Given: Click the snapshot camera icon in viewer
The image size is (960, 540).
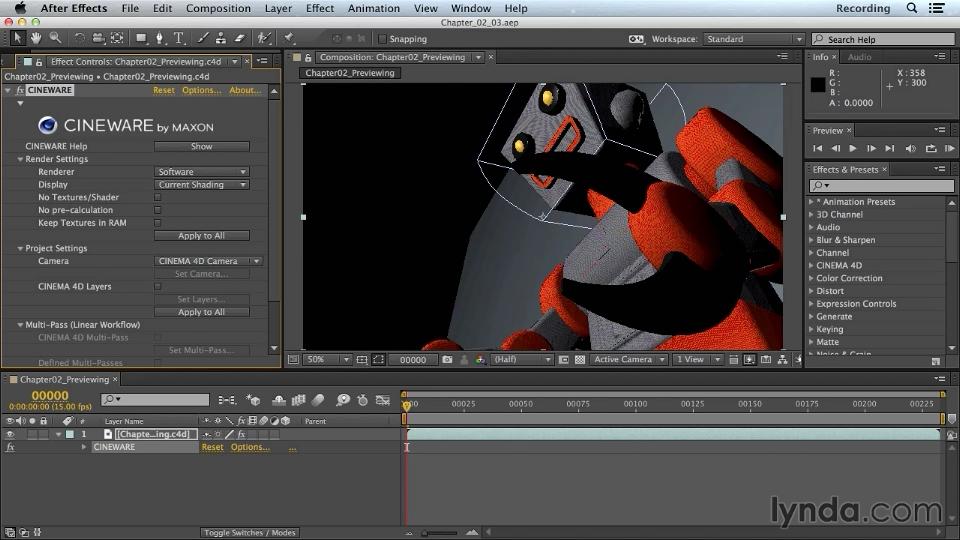Looking at the screenshot, I should [x=447, y=359].
